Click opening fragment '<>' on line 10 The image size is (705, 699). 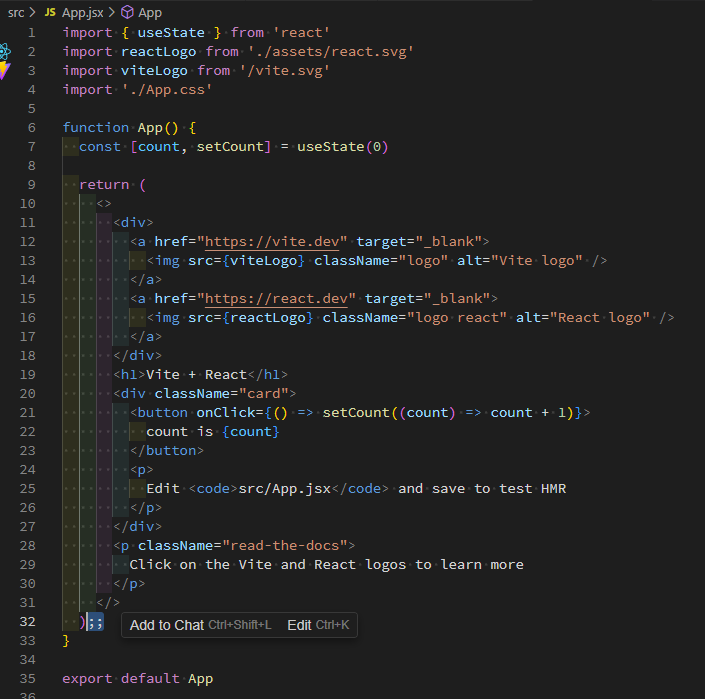click(104, 204)
